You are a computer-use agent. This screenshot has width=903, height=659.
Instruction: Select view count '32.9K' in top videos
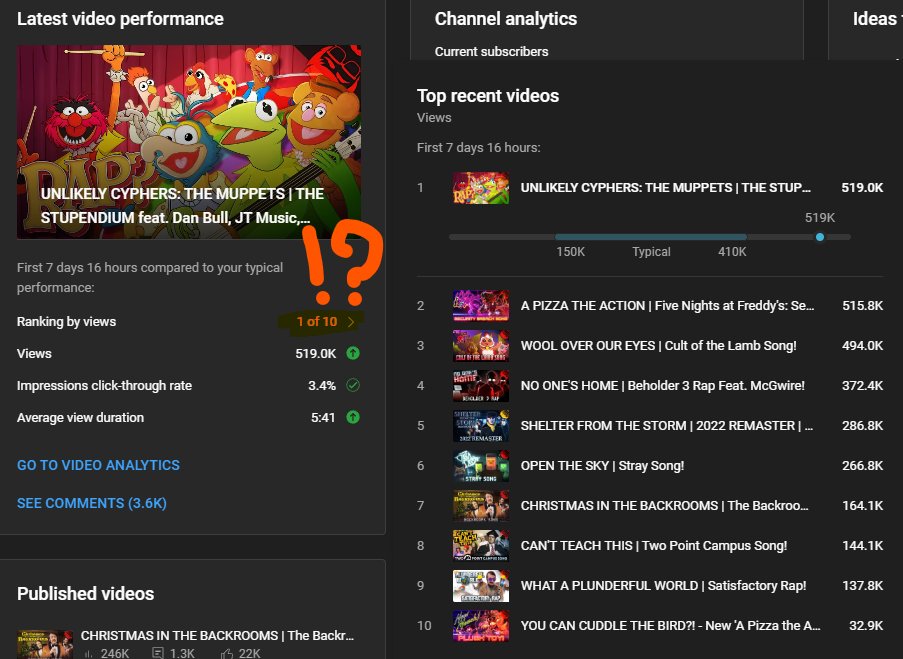[866, 626]
